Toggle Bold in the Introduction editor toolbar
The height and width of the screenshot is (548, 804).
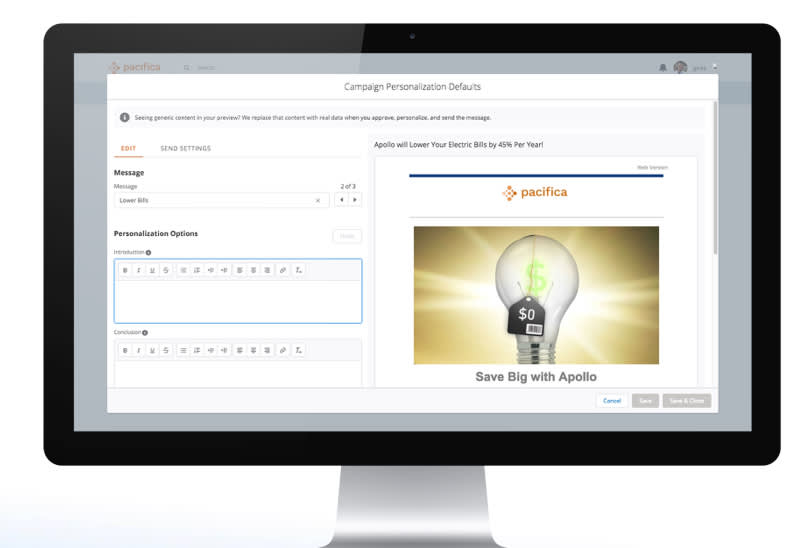[125, 270]
